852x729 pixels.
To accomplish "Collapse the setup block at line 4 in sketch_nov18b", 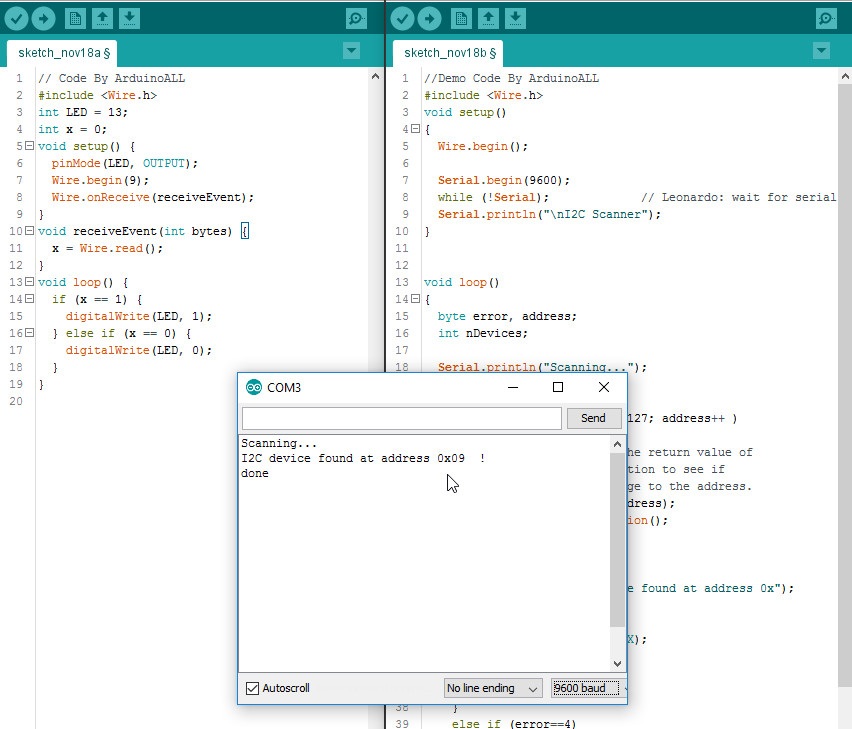I will tap(416, 129).
